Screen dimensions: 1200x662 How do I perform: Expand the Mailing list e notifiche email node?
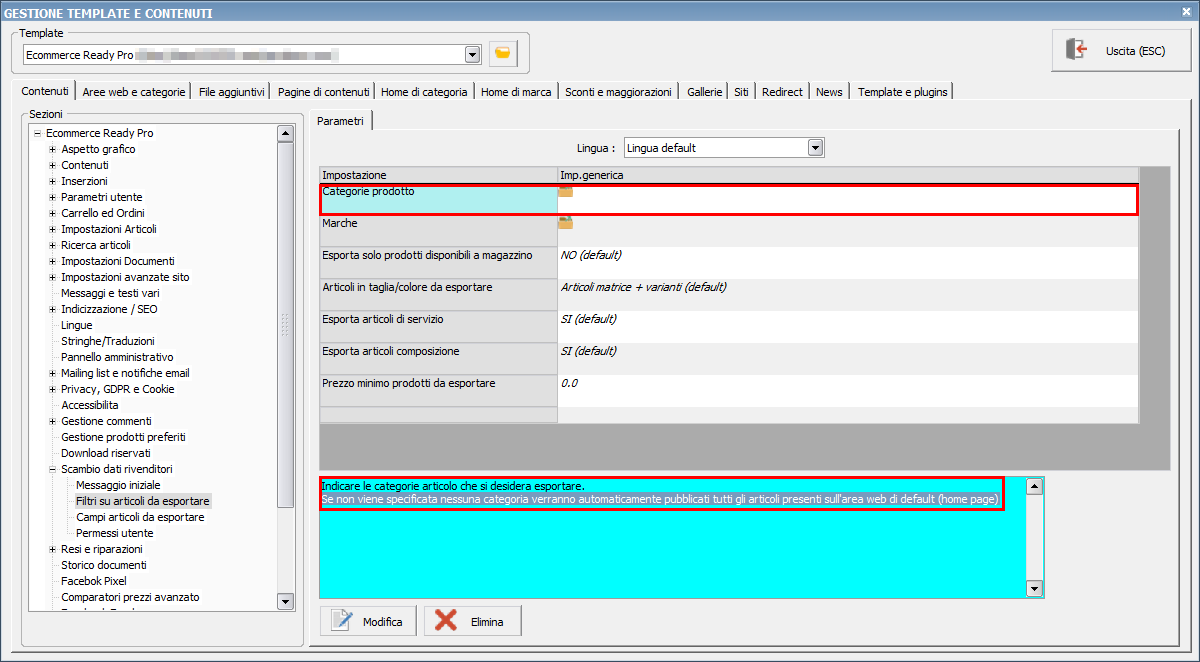tap(52, 373)
